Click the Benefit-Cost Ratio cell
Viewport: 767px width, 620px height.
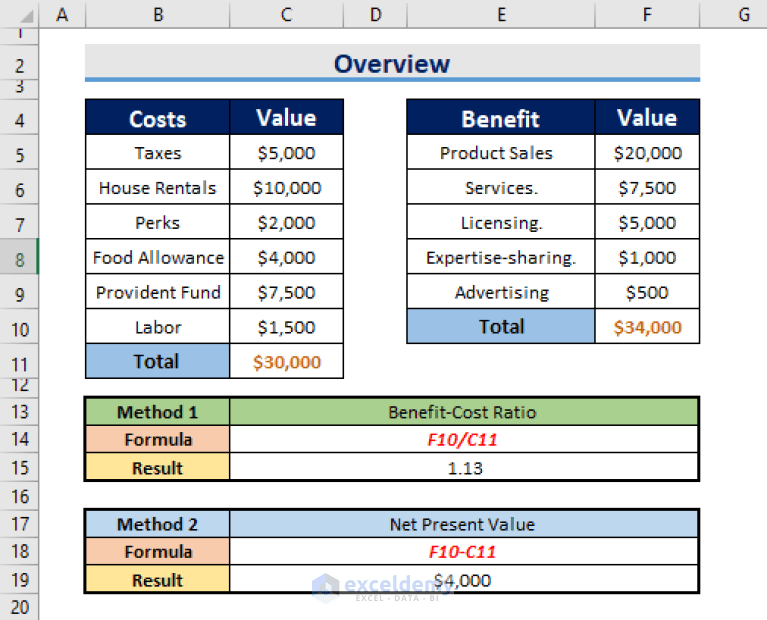[x=464, y=412]
